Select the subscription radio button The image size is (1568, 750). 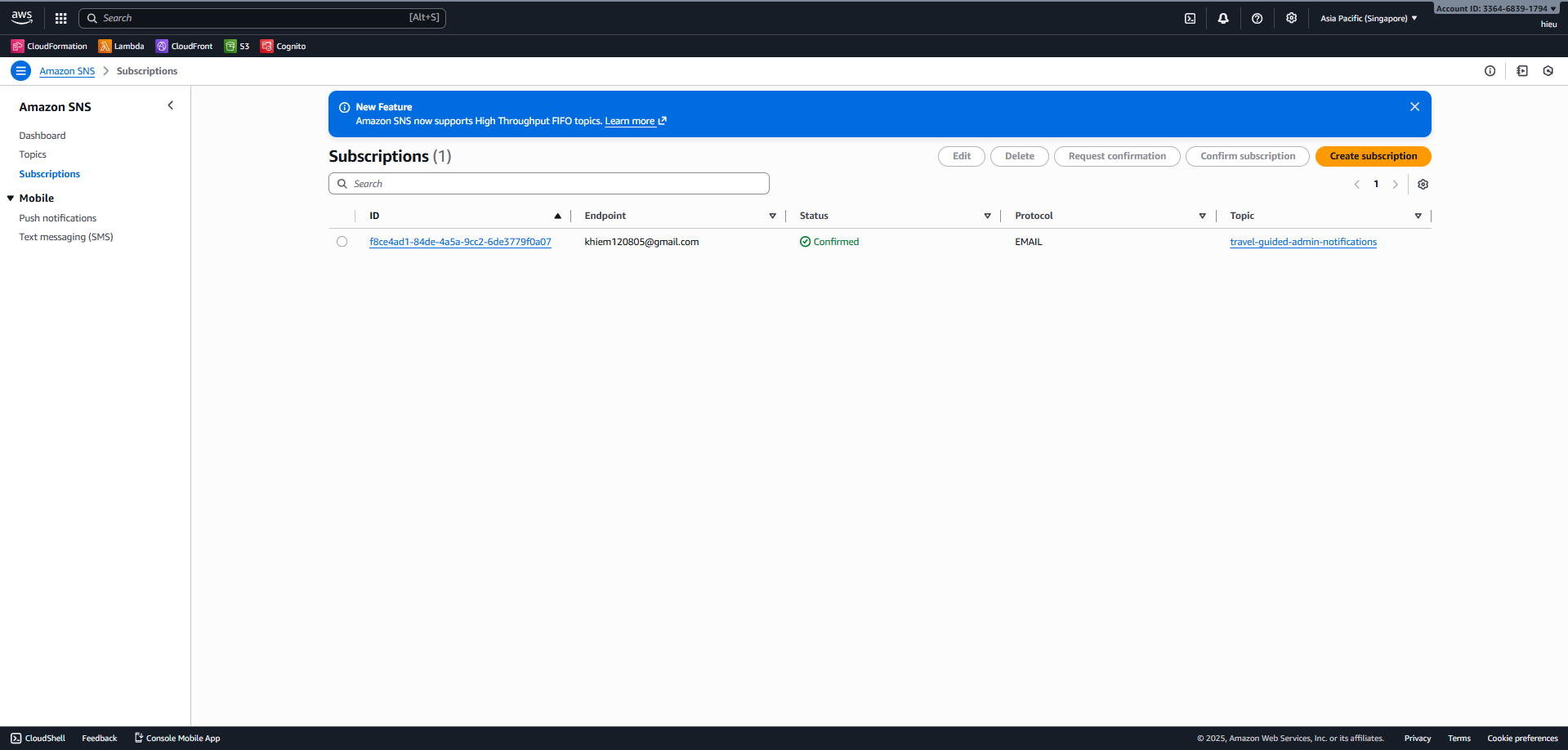pos(342,241)
